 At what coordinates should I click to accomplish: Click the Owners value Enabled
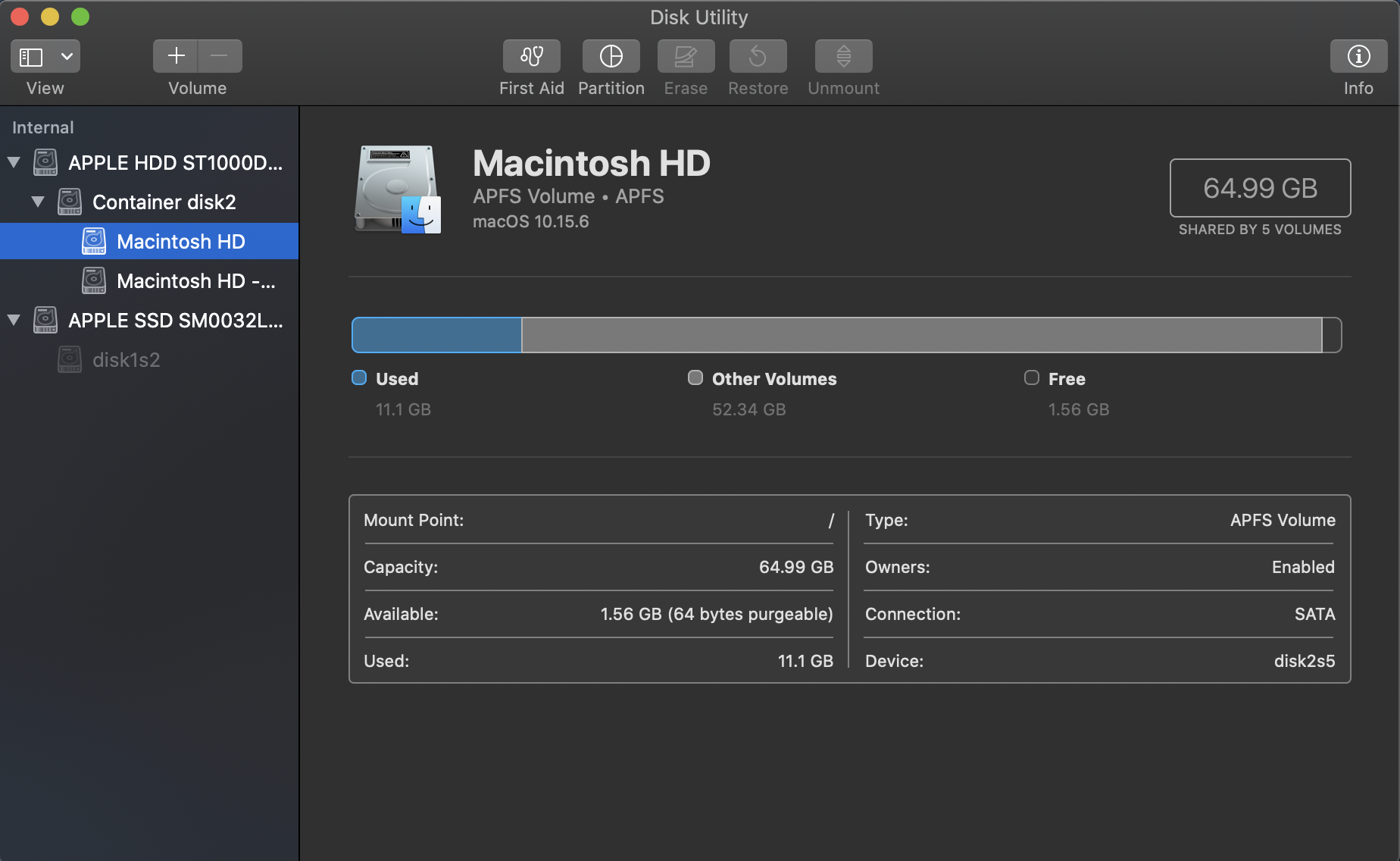(1303, 567)
